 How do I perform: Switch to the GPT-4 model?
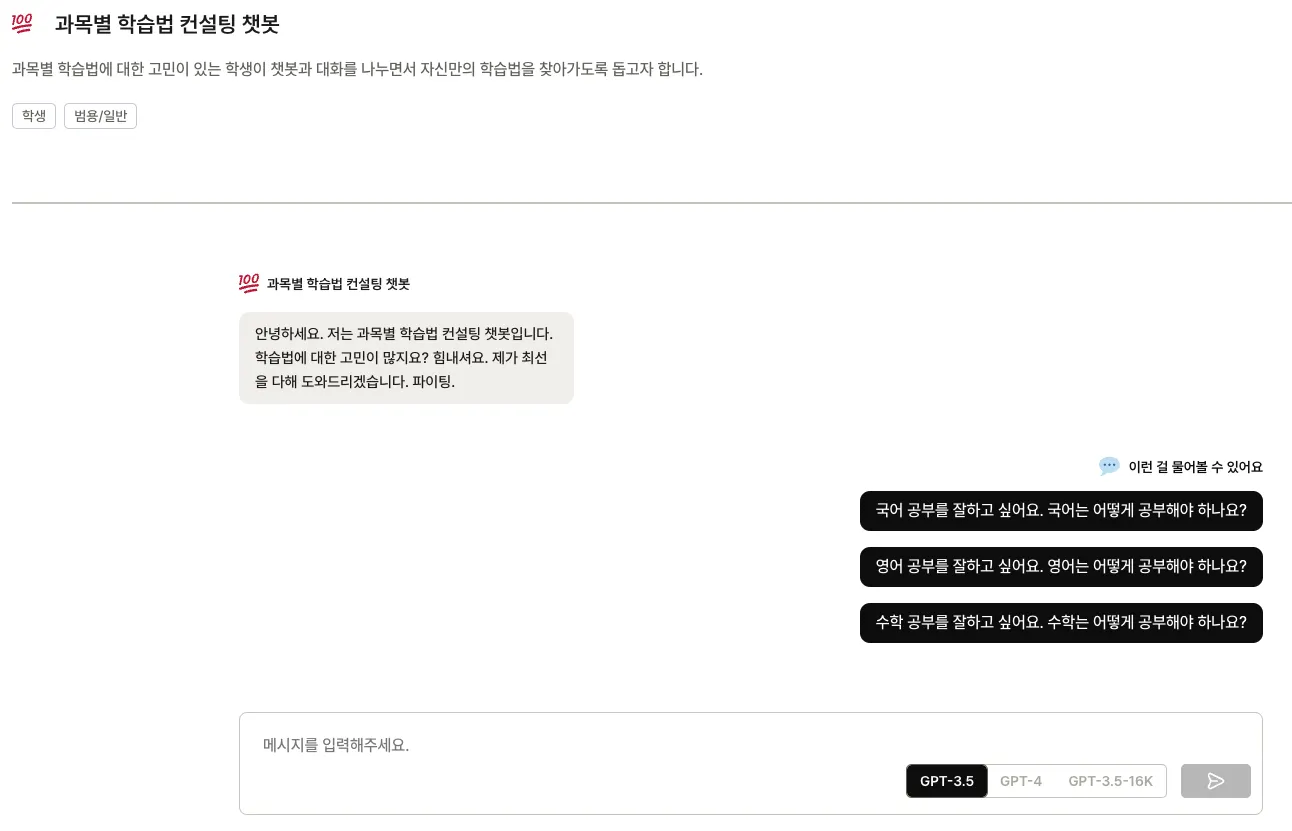1021,781
